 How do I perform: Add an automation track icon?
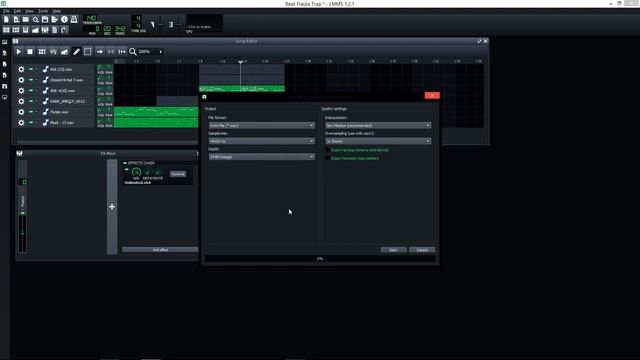point(64,52)
